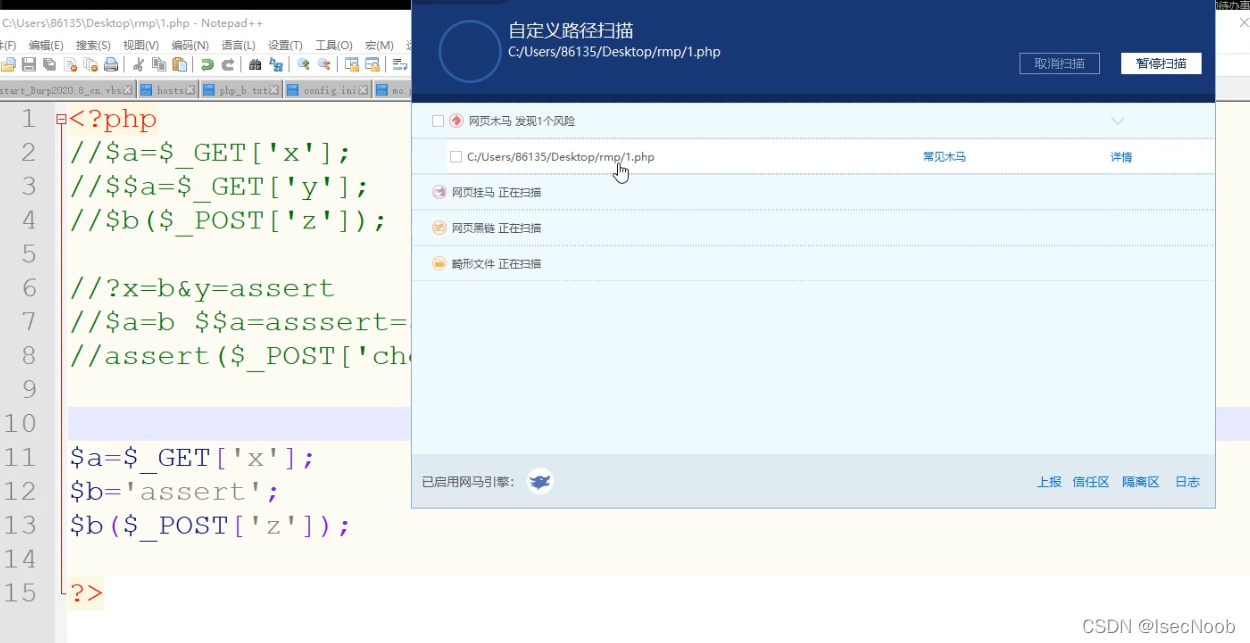
Task: Click line 13 code $b($_POST['z']);
Action: [210, 526]
